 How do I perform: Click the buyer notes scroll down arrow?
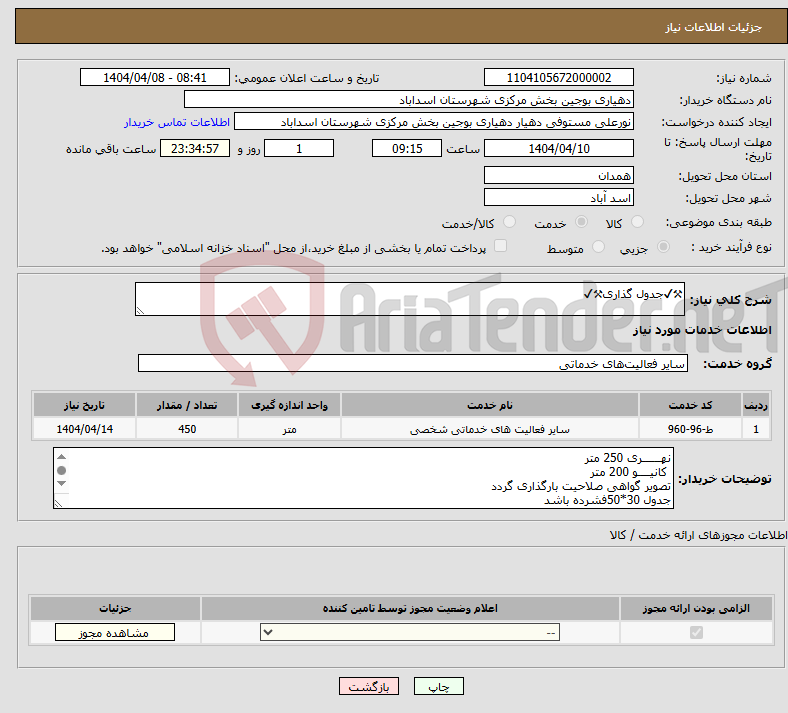click(61, 483)
